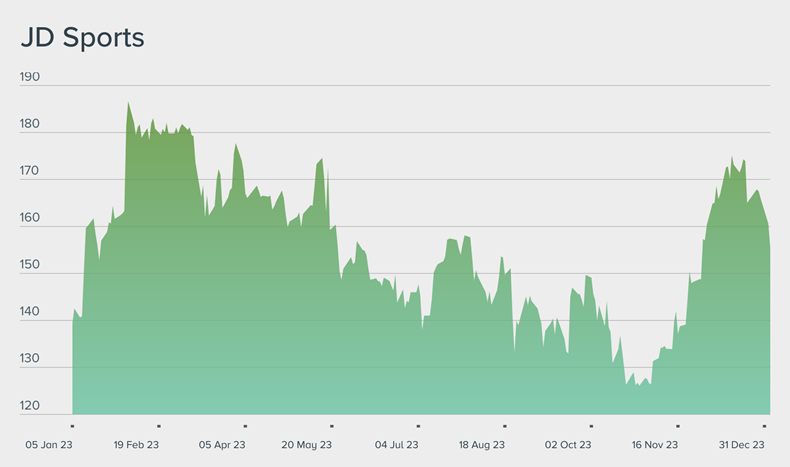Select the 05 Jan 23 date label
This screenshot has height=467, width=790.
50,445
